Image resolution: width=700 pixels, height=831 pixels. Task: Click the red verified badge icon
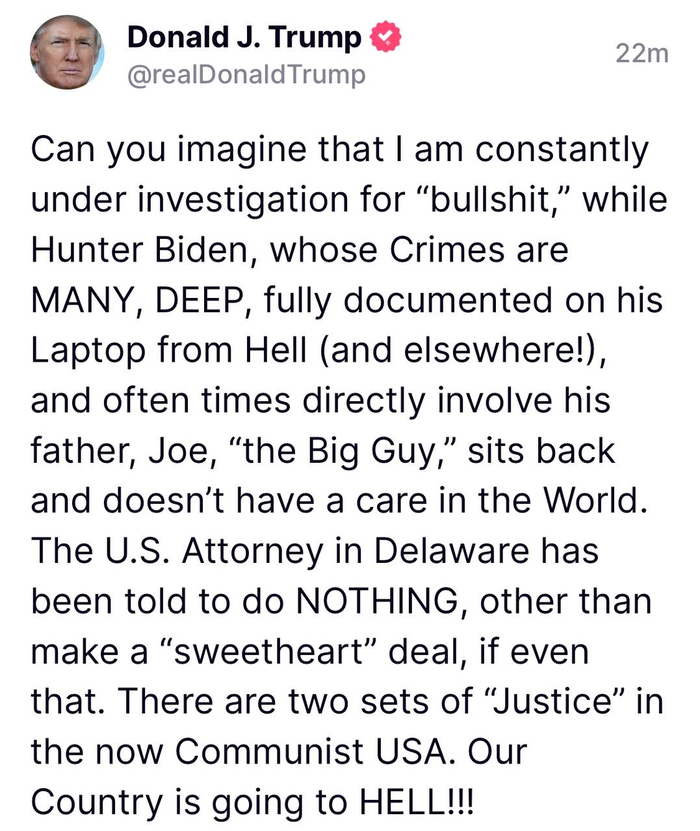click(385, 38)
